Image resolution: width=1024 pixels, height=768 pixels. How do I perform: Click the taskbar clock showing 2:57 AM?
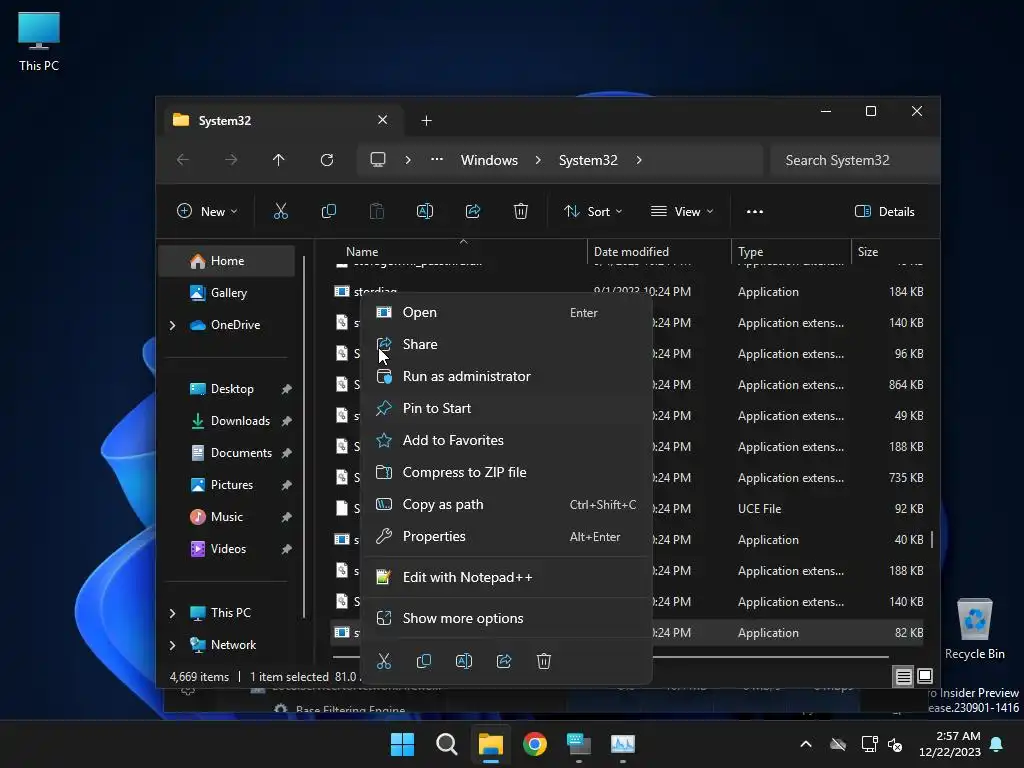coord(950,744)
